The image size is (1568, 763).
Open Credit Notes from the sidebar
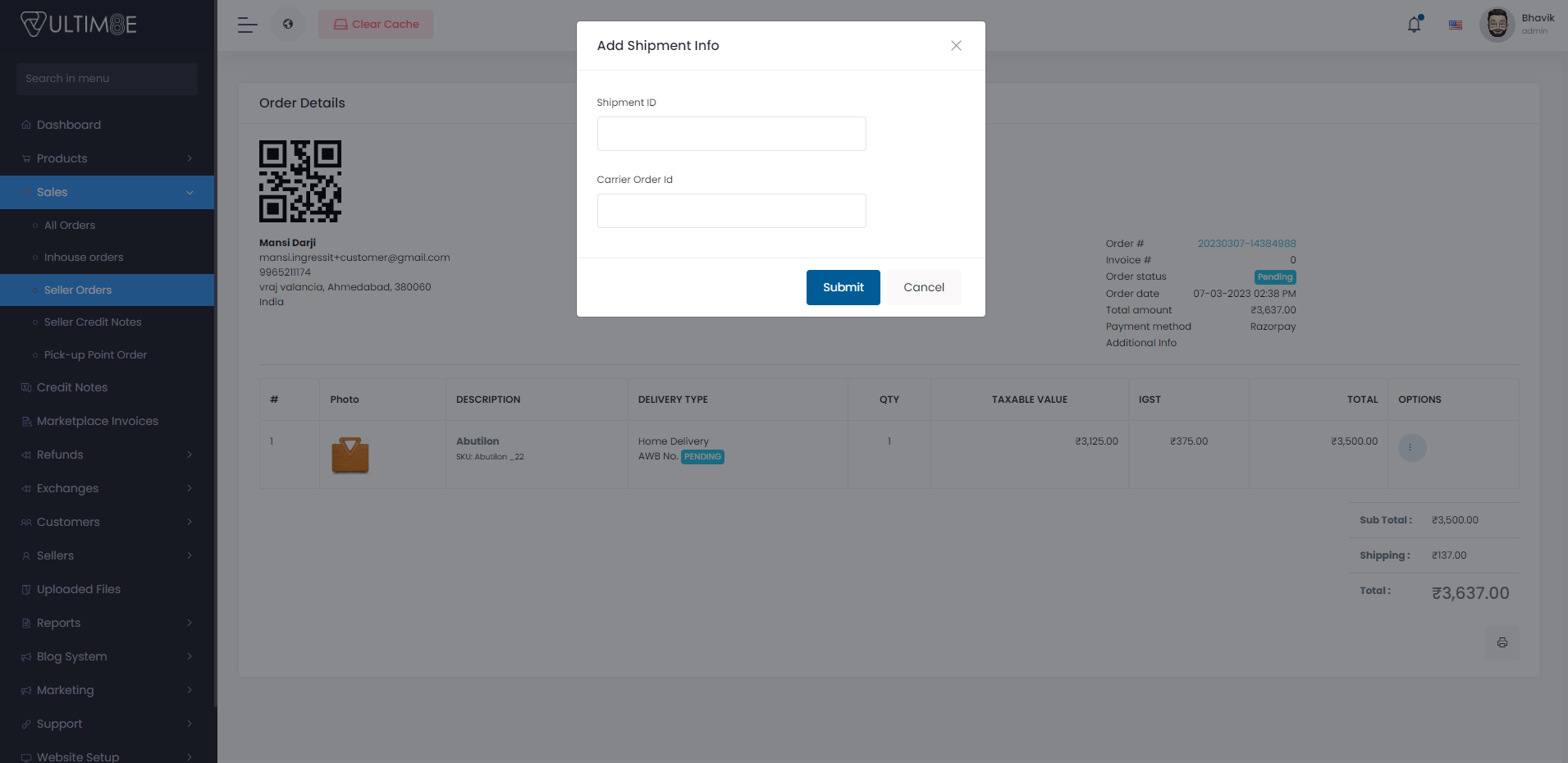[x=72, y=386]
